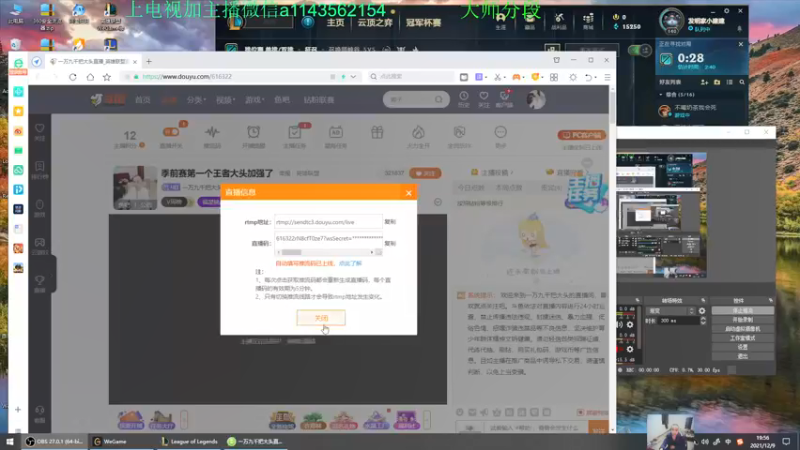Screen dimensions: 800x450
Task: Open OBS 设置 settings button
Action: pyautogui.click(x=742, y=347)
